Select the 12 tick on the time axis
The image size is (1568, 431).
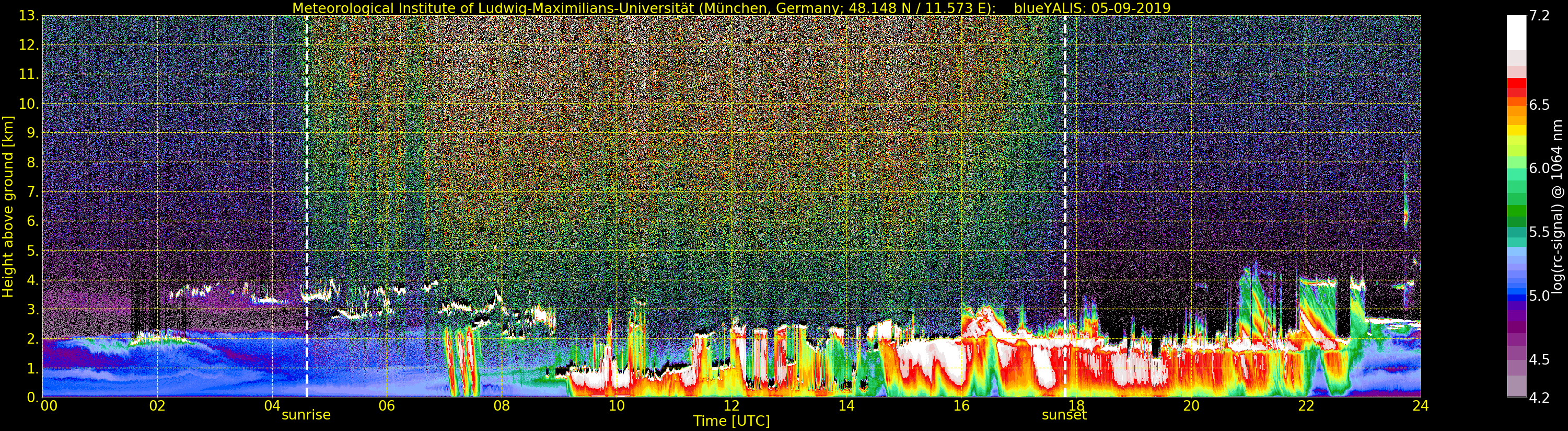[731, 406]
